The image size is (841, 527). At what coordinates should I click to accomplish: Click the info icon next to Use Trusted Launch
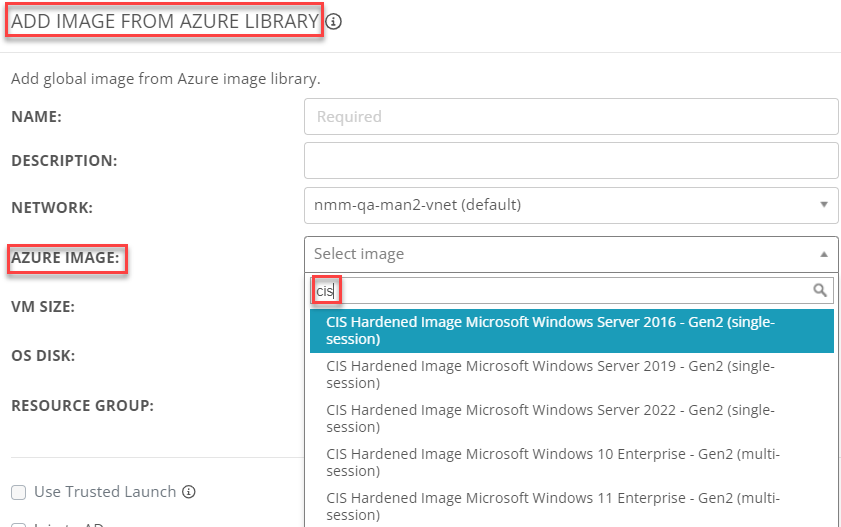[x=189, y=492]
